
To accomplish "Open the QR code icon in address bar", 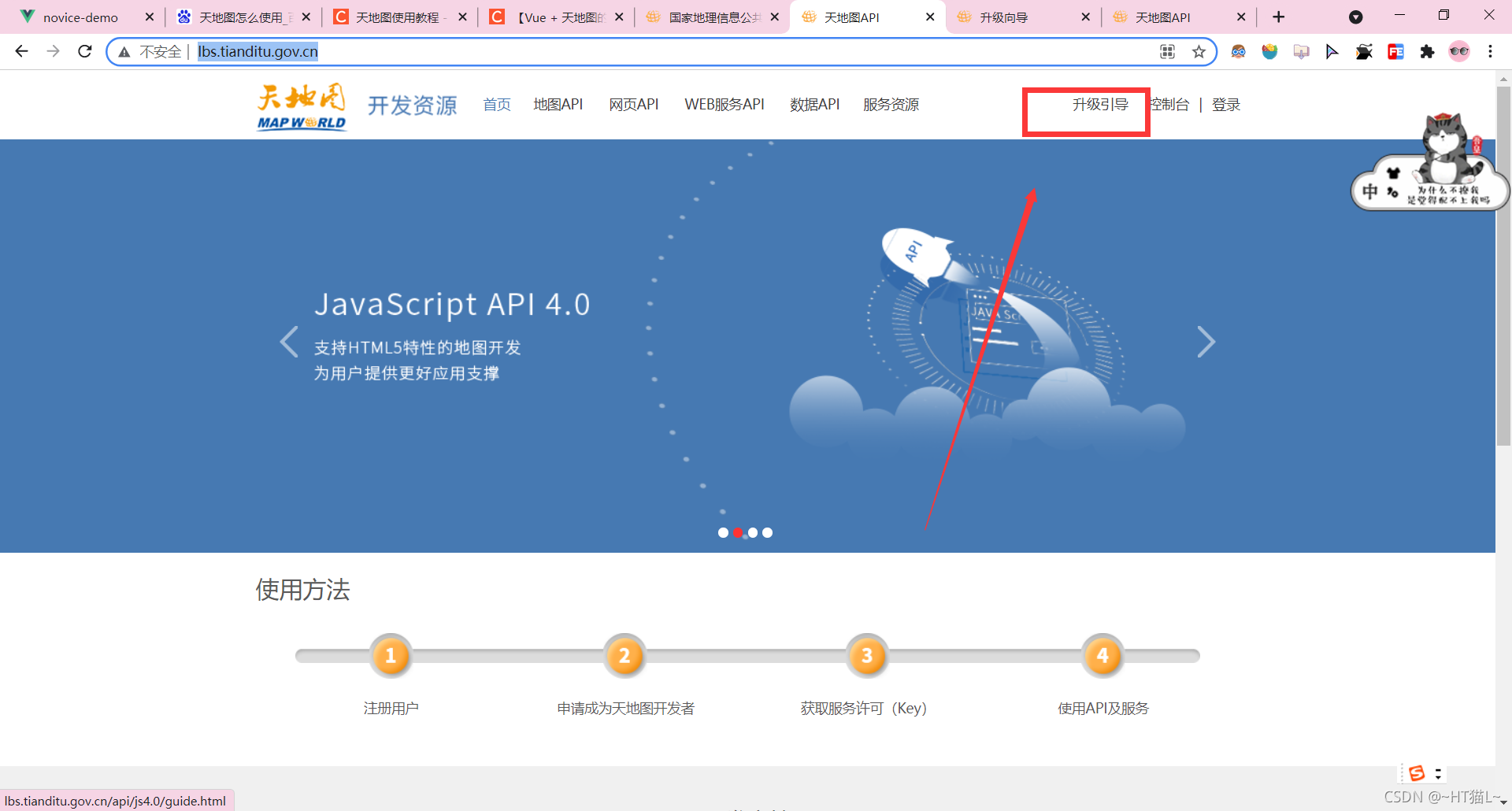I will [1167, 52].
